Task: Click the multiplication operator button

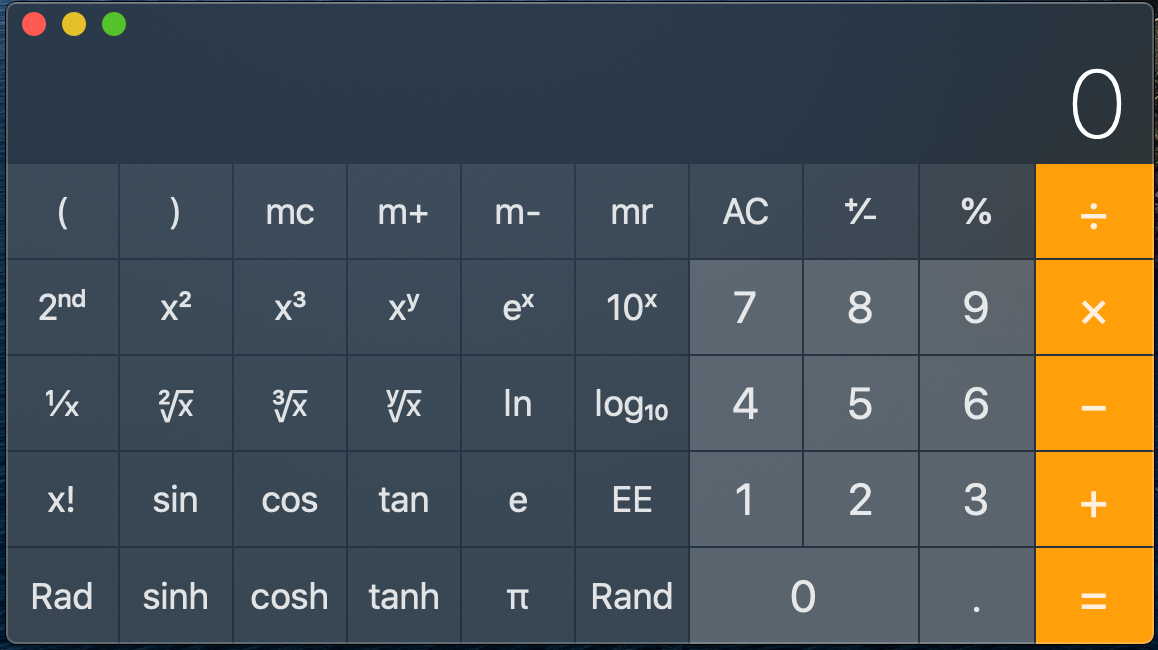Action: click(1094, 308)
